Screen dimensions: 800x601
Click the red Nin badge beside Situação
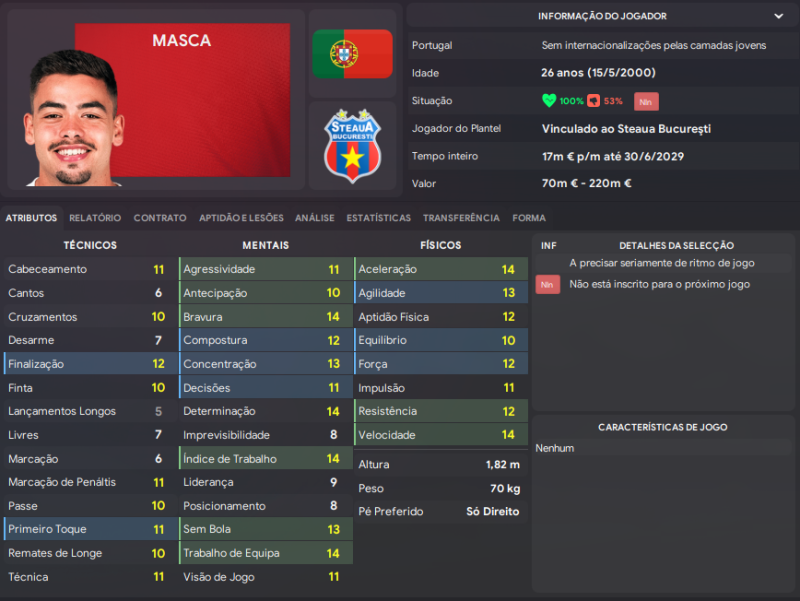click(x=646, y=101)
